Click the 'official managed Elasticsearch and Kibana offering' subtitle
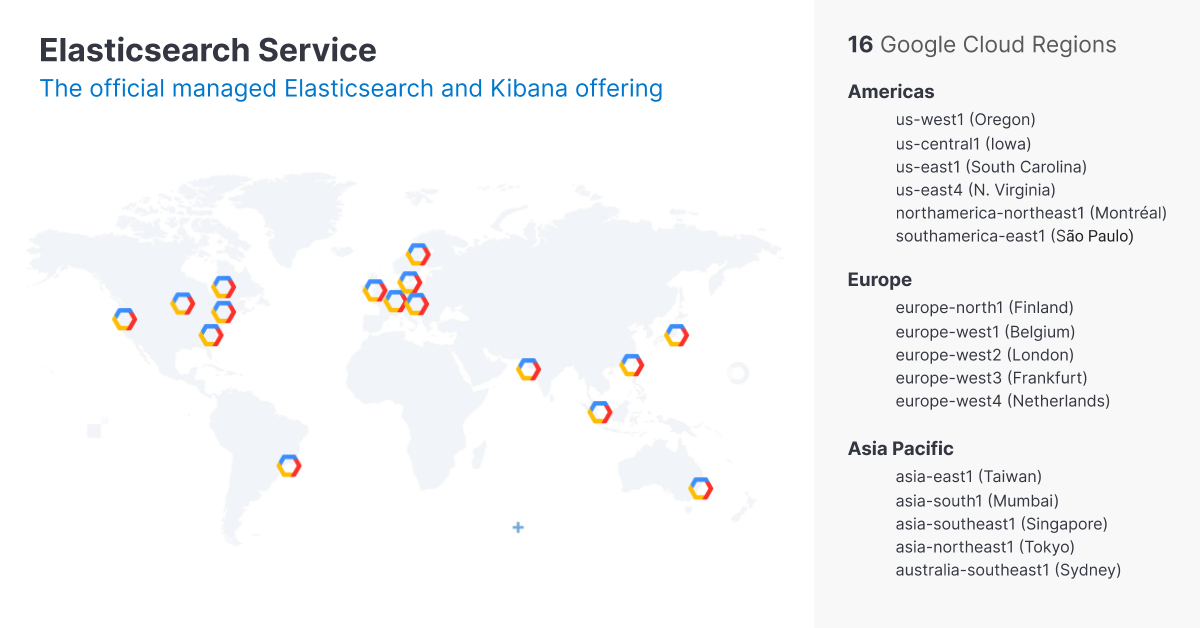 tap(374, 88)
